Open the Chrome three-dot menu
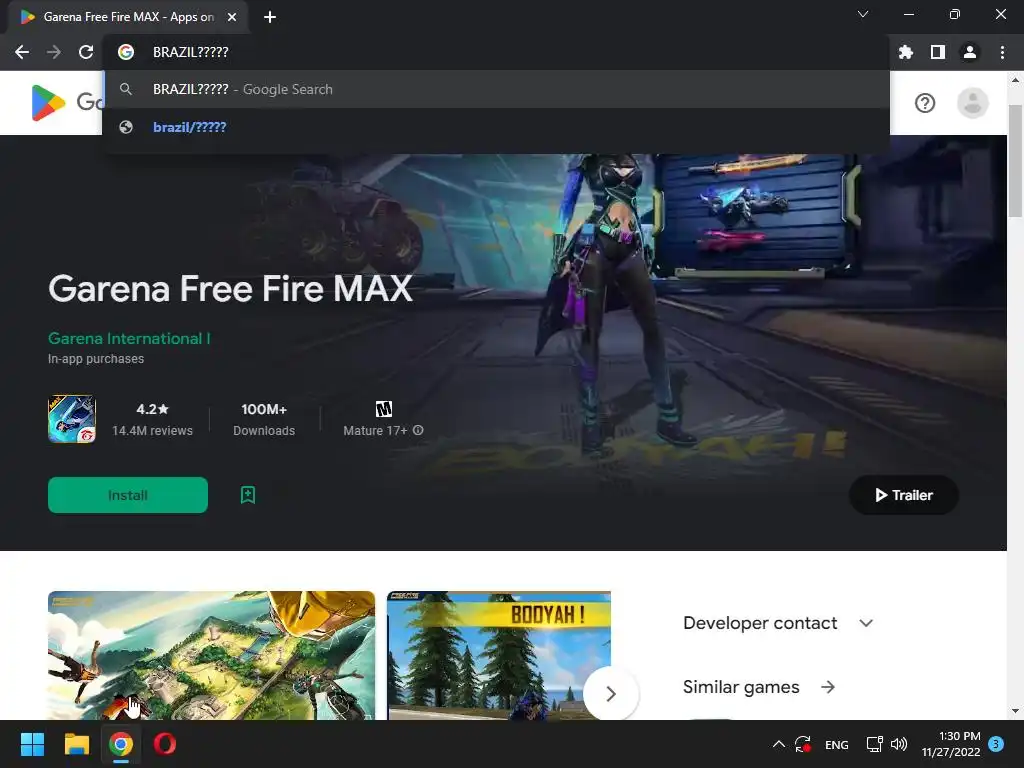Viewport: 1024px width, 768px height. 1002,52
